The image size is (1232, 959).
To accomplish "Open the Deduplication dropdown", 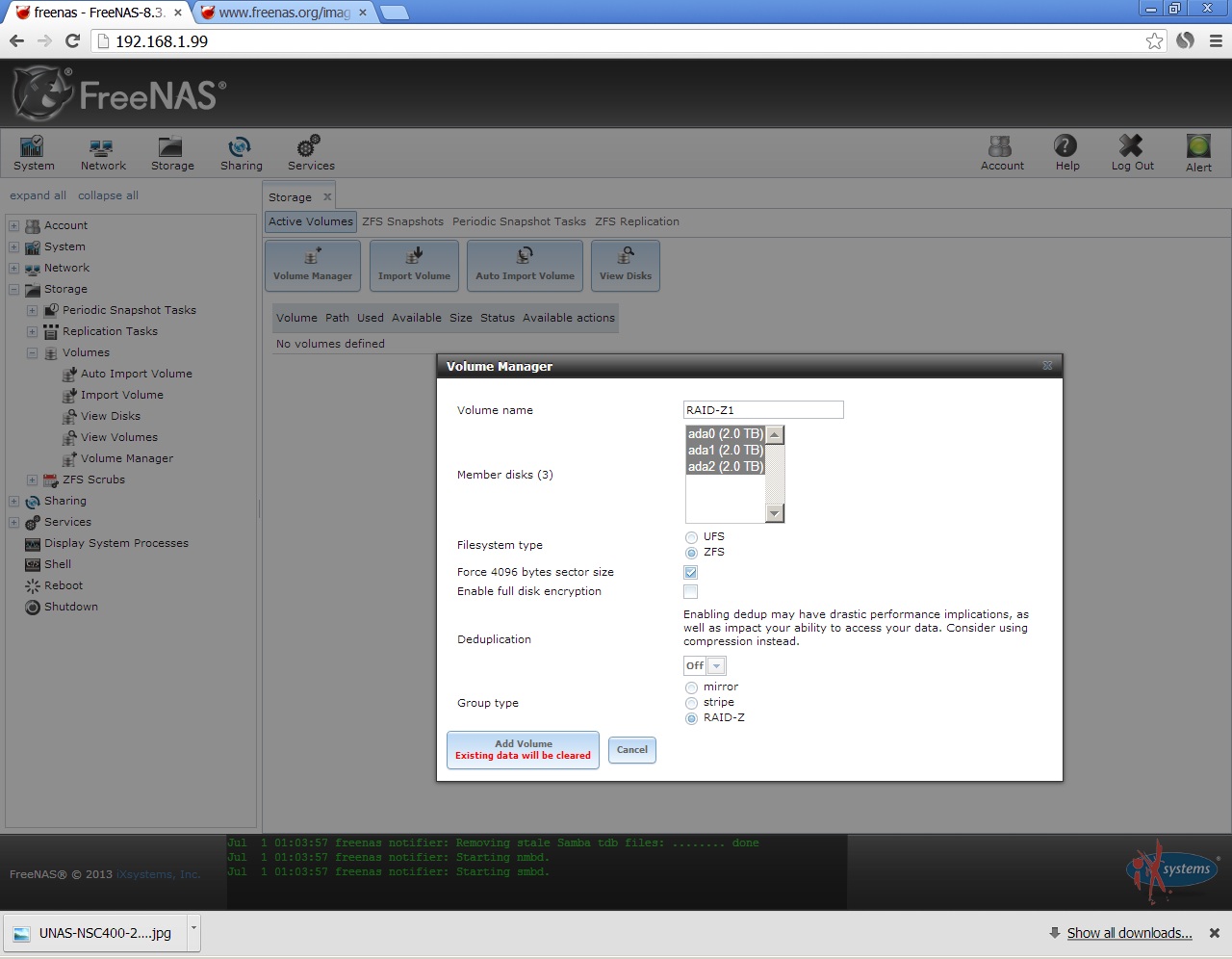I will [x=716, y=665].
